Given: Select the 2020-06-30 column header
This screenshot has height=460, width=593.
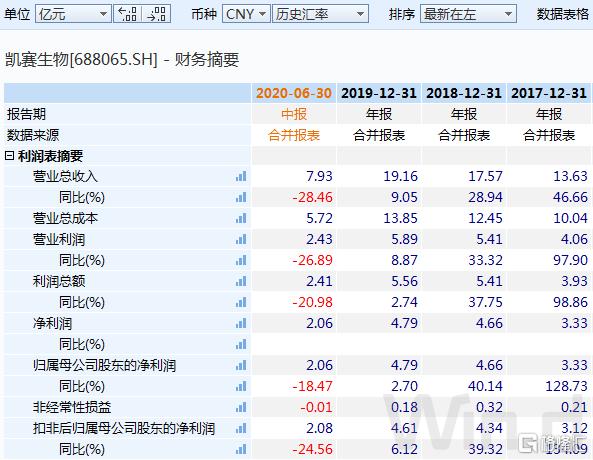Looking at the screenshot, I should (x=294, y=93).
